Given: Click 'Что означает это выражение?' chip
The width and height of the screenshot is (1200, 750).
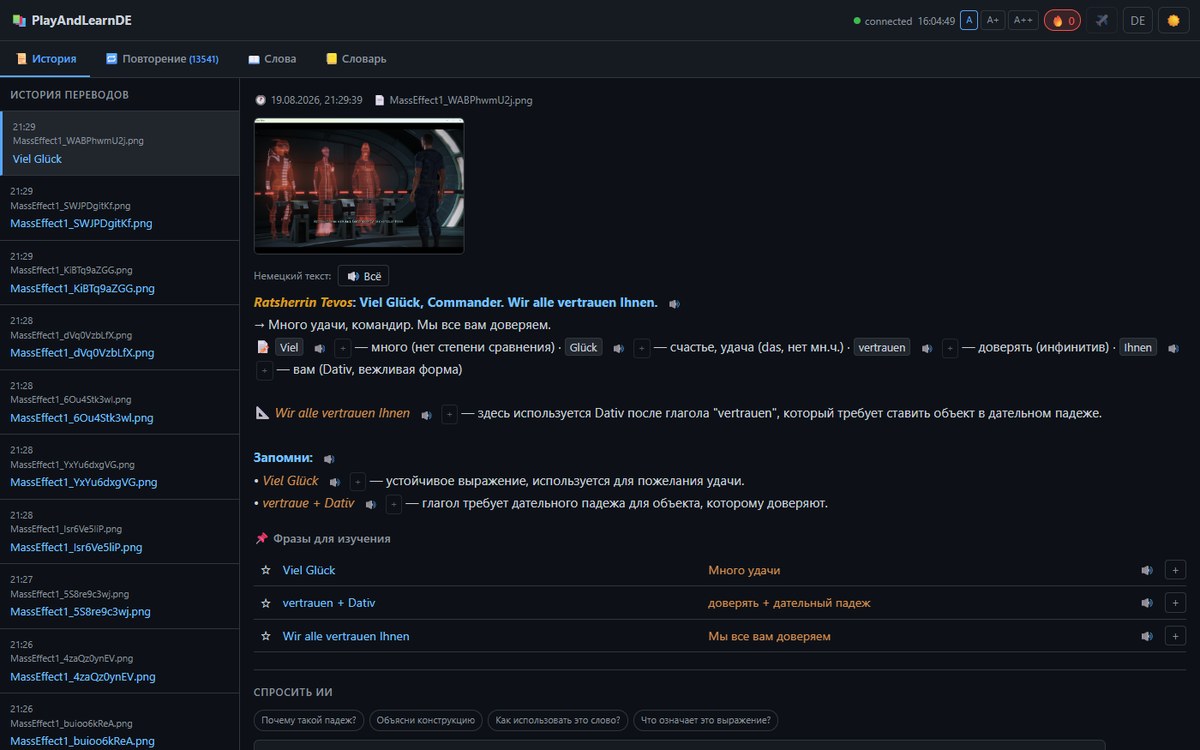Looking at the screenshot, I should pos(706,720).
